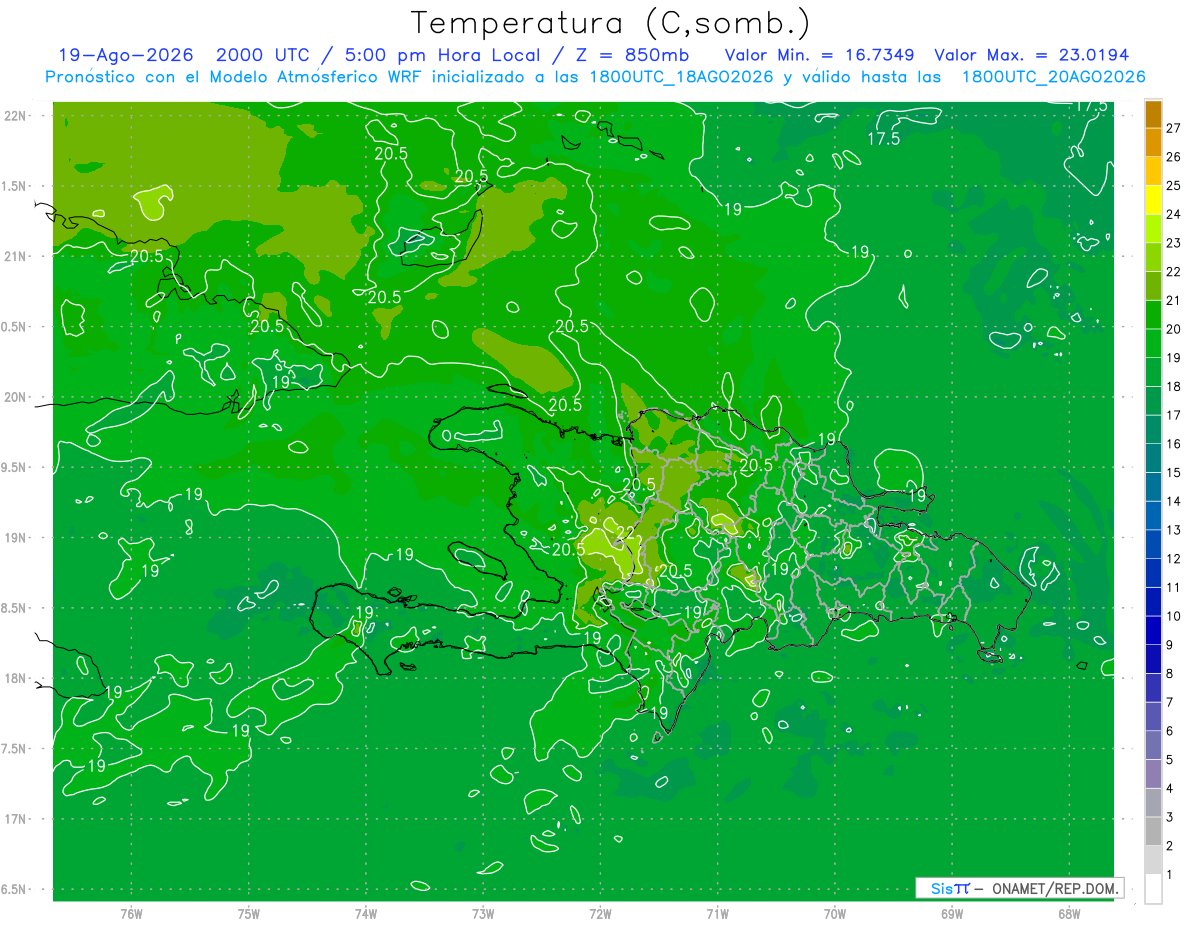Click the teal swatch between legend 15 and 16

coord(1153,458)
